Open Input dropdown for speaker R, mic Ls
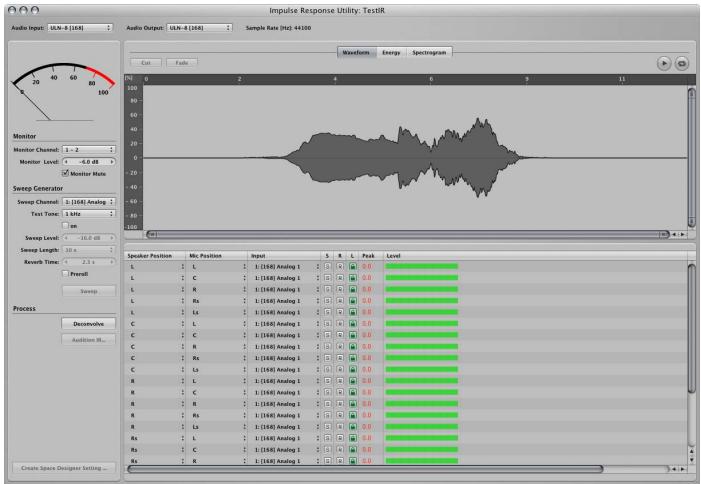Image resolution: width=701 pixels, height=484 pixels. (285, 427)
